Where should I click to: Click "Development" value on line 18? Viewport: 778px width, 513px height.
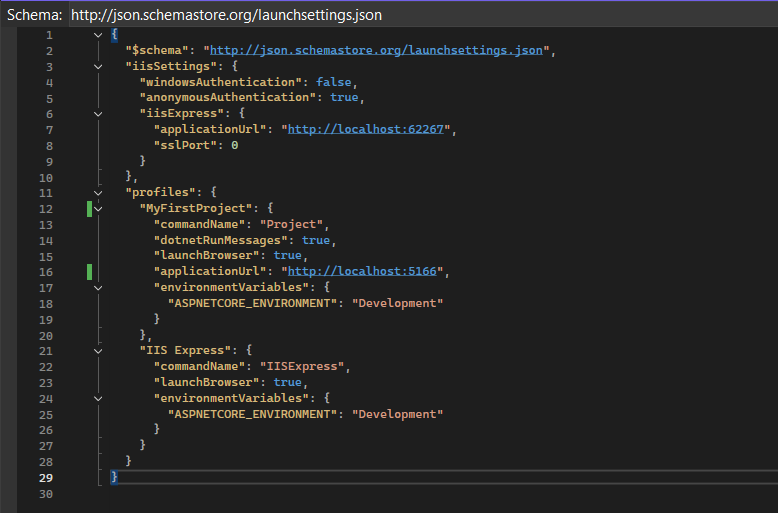pyautogui.click(x=397, y=303)
